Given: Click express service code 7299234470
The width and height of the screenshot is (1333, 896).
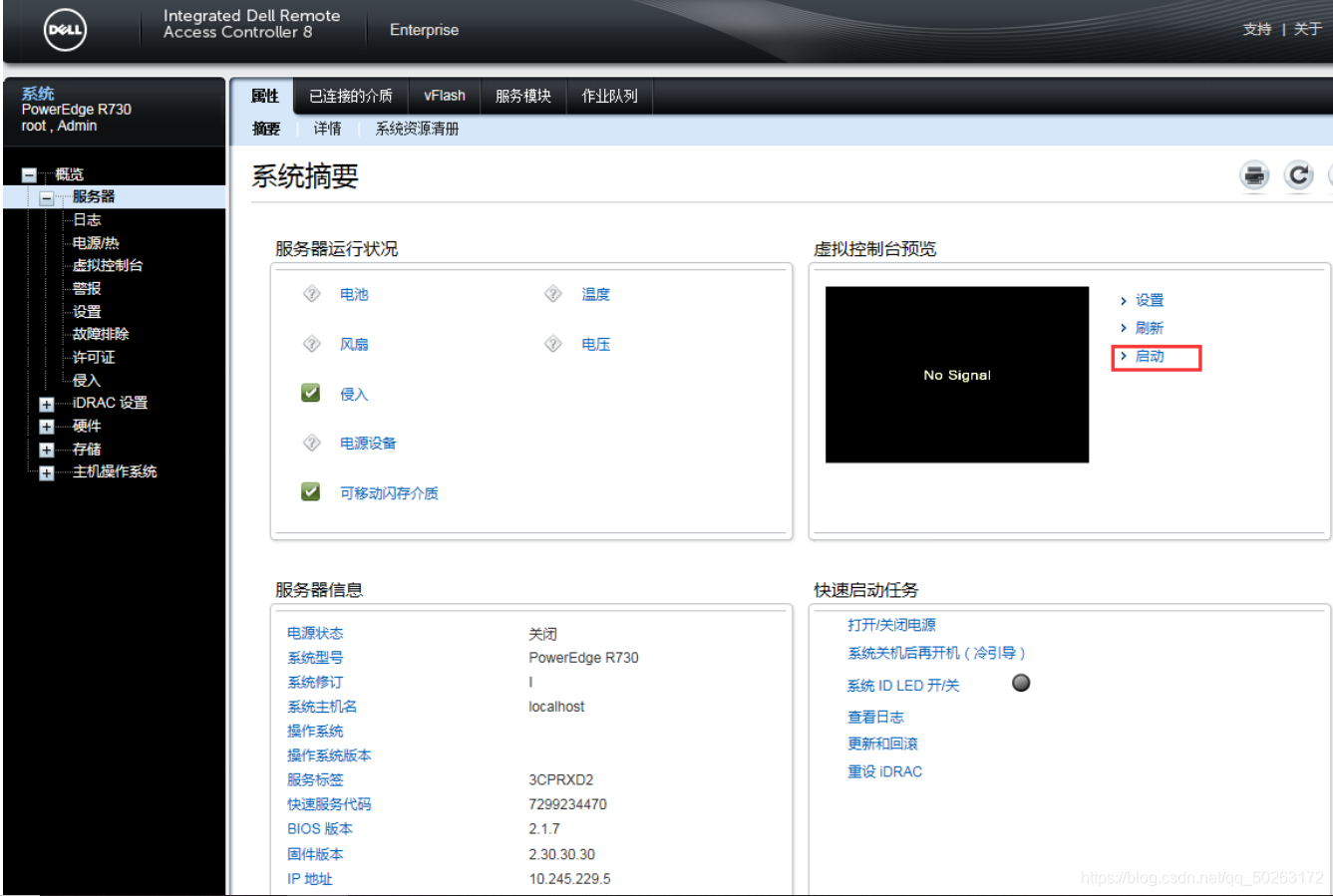Looking at the screenshot, I should click(567, 804).
